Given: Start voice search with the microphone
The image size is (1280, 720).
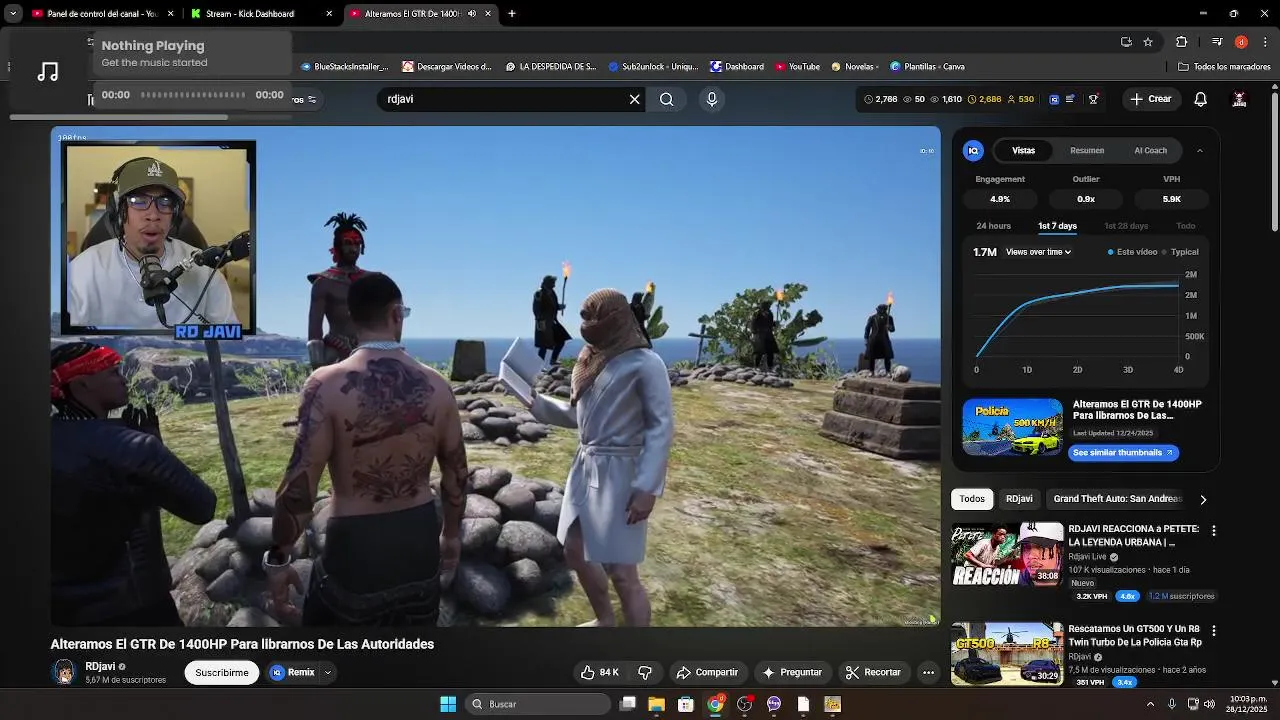Looking at the screenshot, I should (x=712, y=99).
